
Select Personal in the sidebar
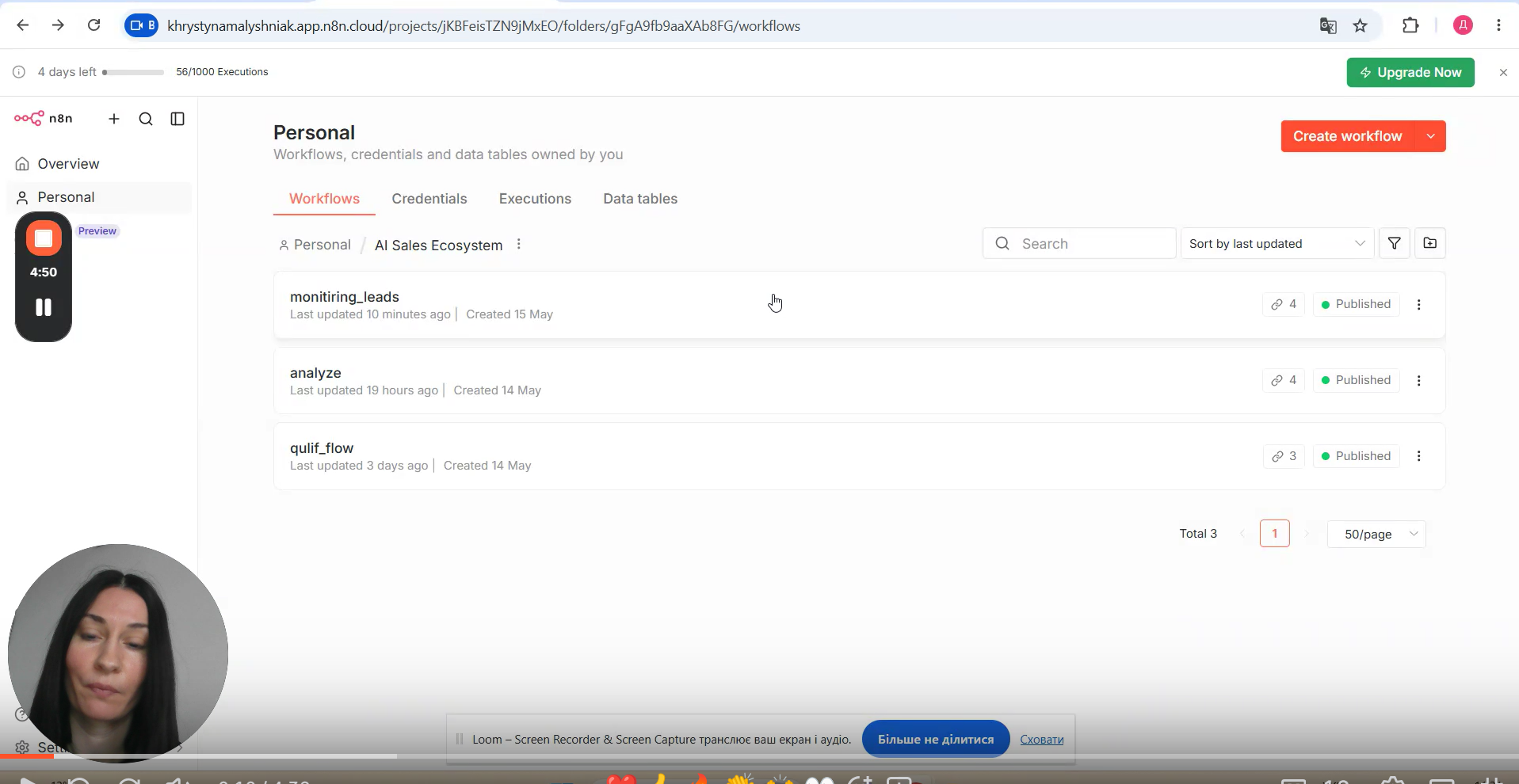pyautogui.click(x=99, y=197)
